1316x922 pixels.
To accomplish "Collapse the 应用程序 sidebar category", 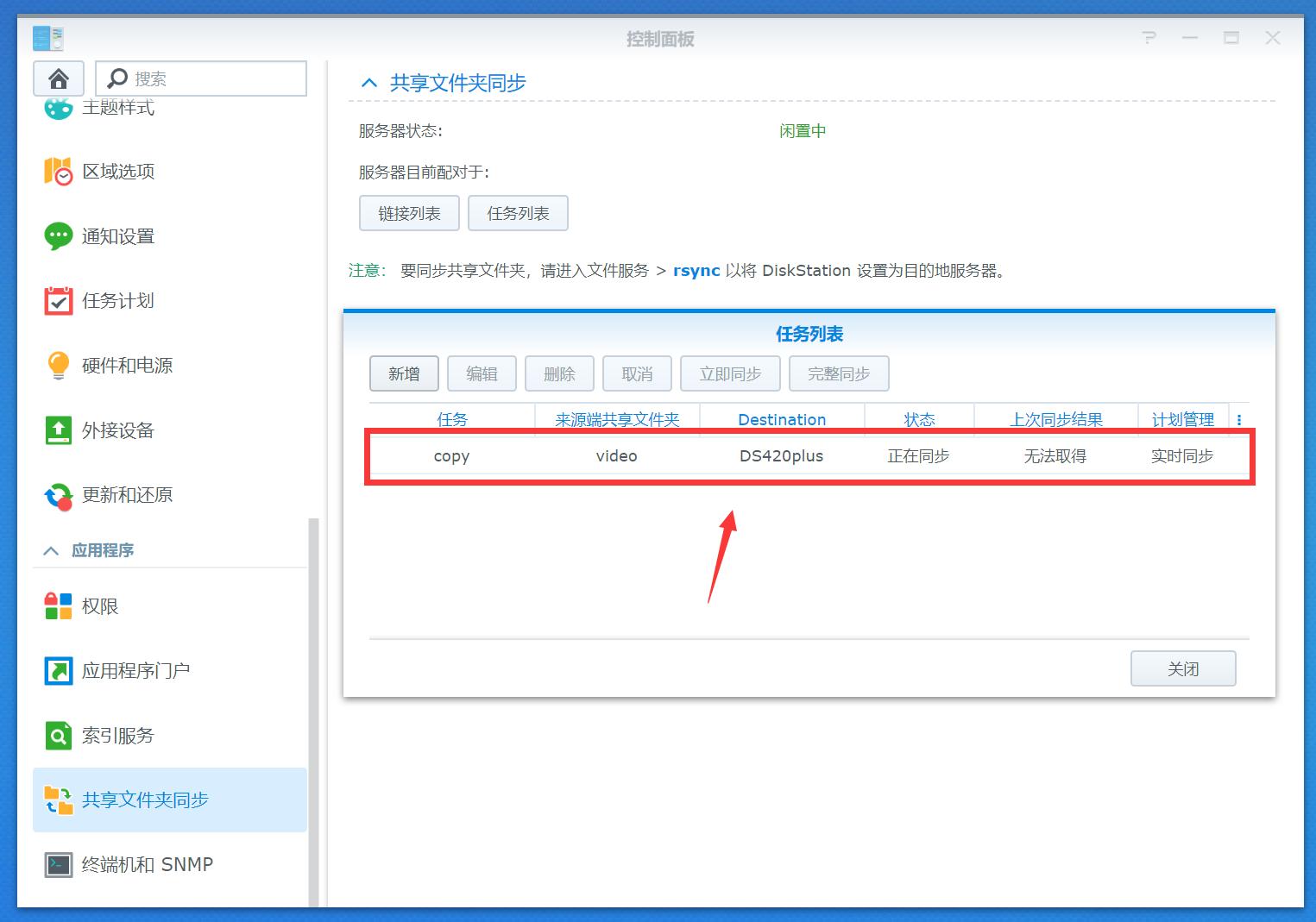I will tap(51, 550).
